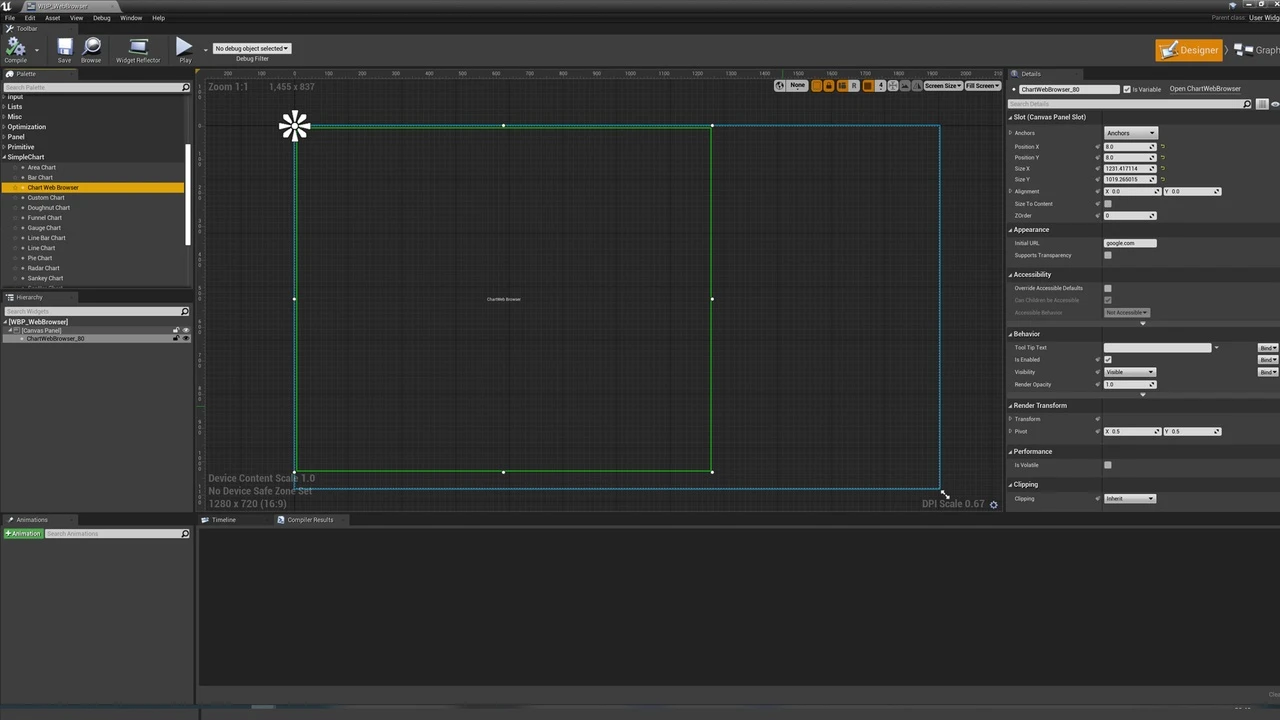Click the DPI scale settings gear

click(x=993, y=505)
